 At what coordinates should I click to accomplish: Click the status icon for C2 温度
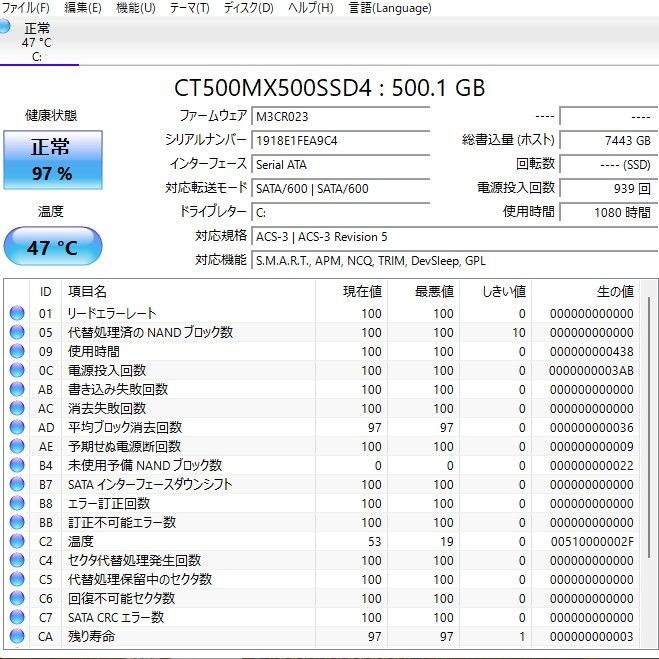tap(17, 541)
